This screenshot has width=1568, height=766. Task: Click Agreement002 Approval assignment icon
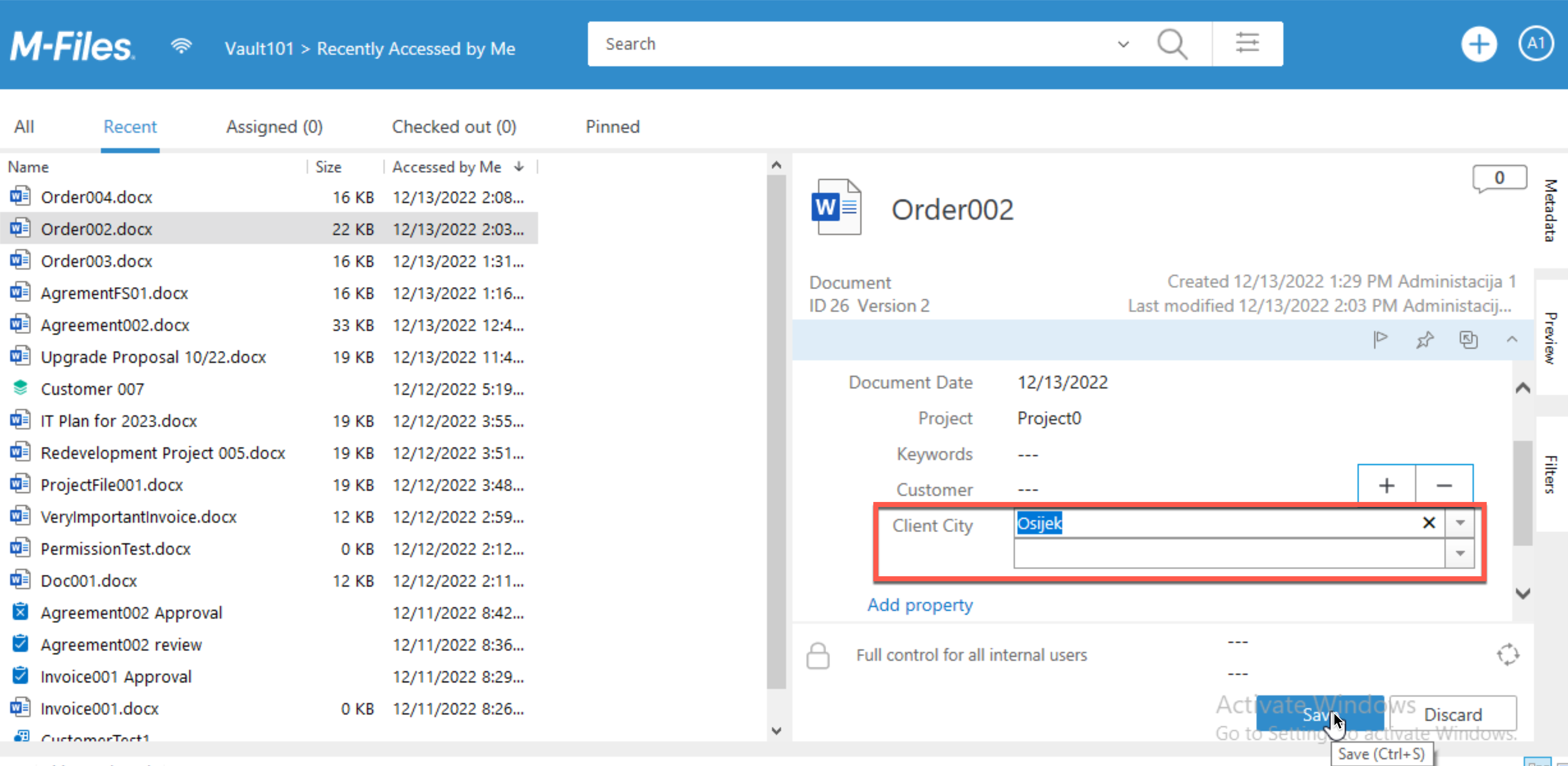coord(20,611)
